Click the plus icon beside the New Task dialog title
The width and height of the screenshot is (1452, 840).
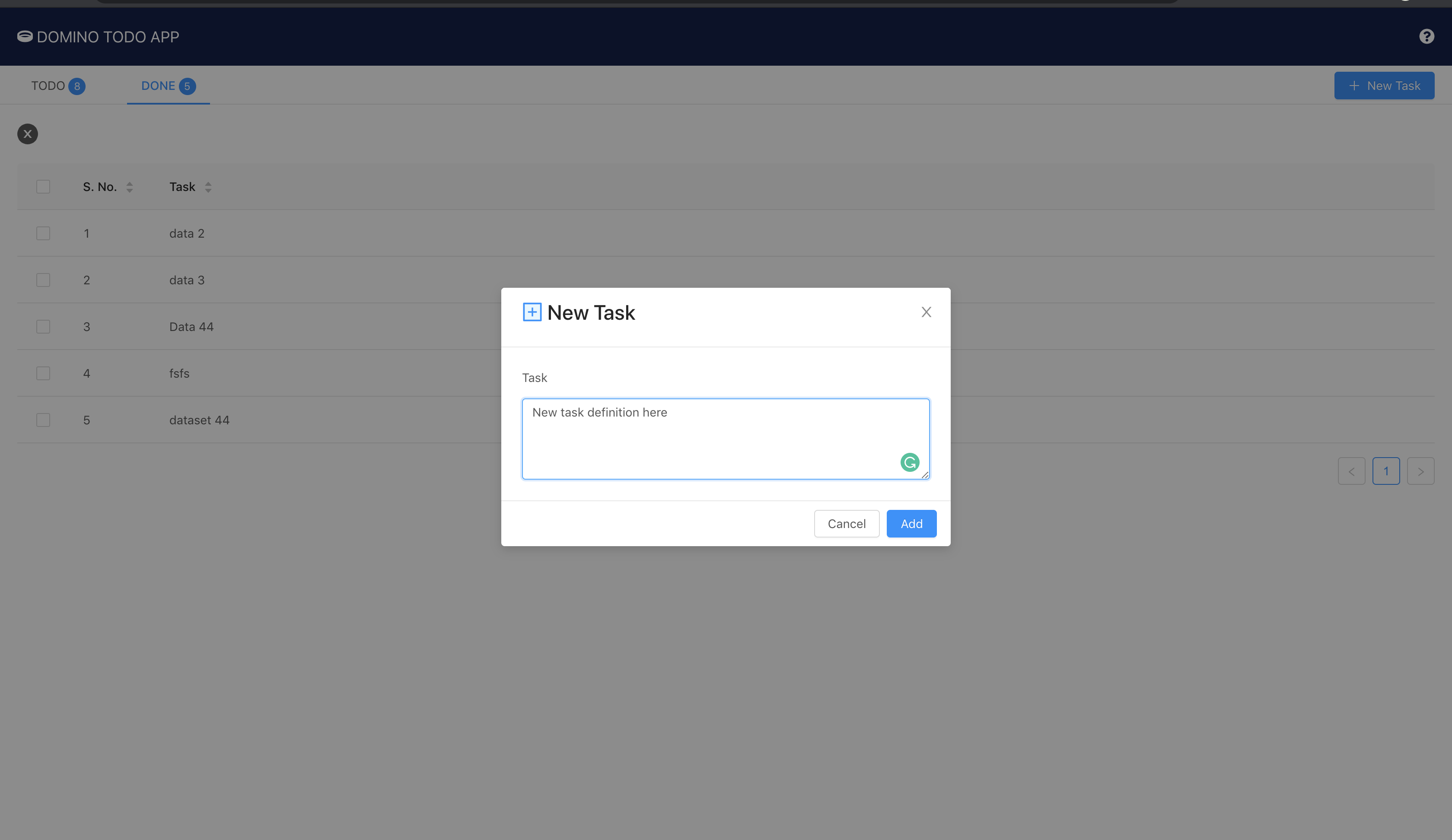pos(532,312)
